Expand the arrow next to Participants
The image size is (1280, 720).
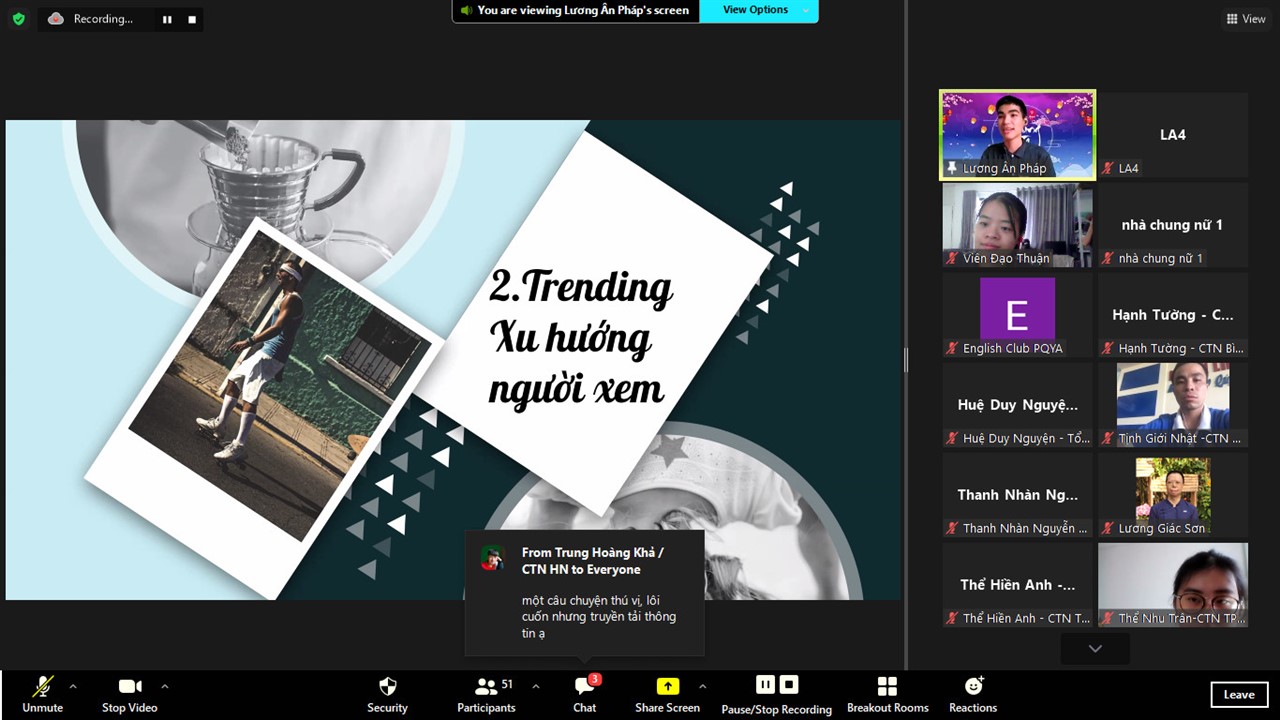[535, 686]
